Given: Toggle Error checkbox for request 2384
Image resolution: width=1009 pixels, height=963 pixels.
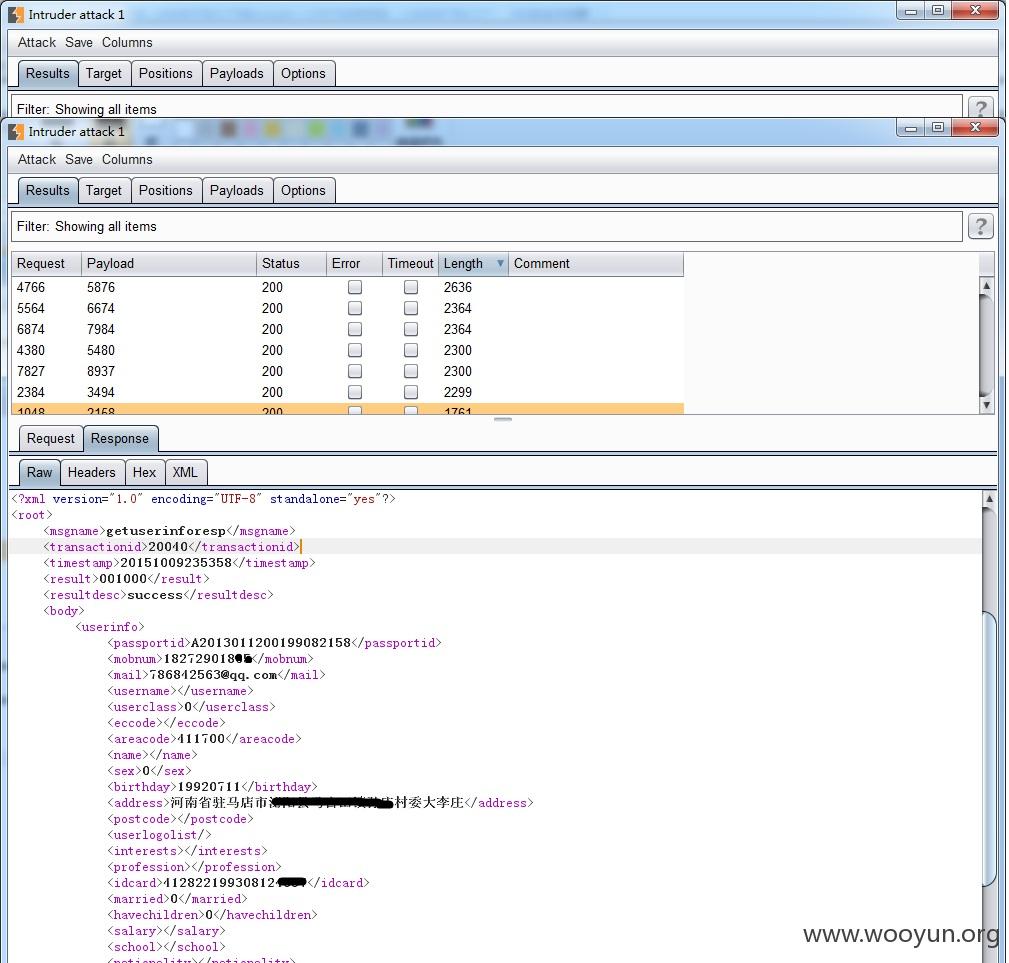Looking at the screenshot, I should (355, 392).
